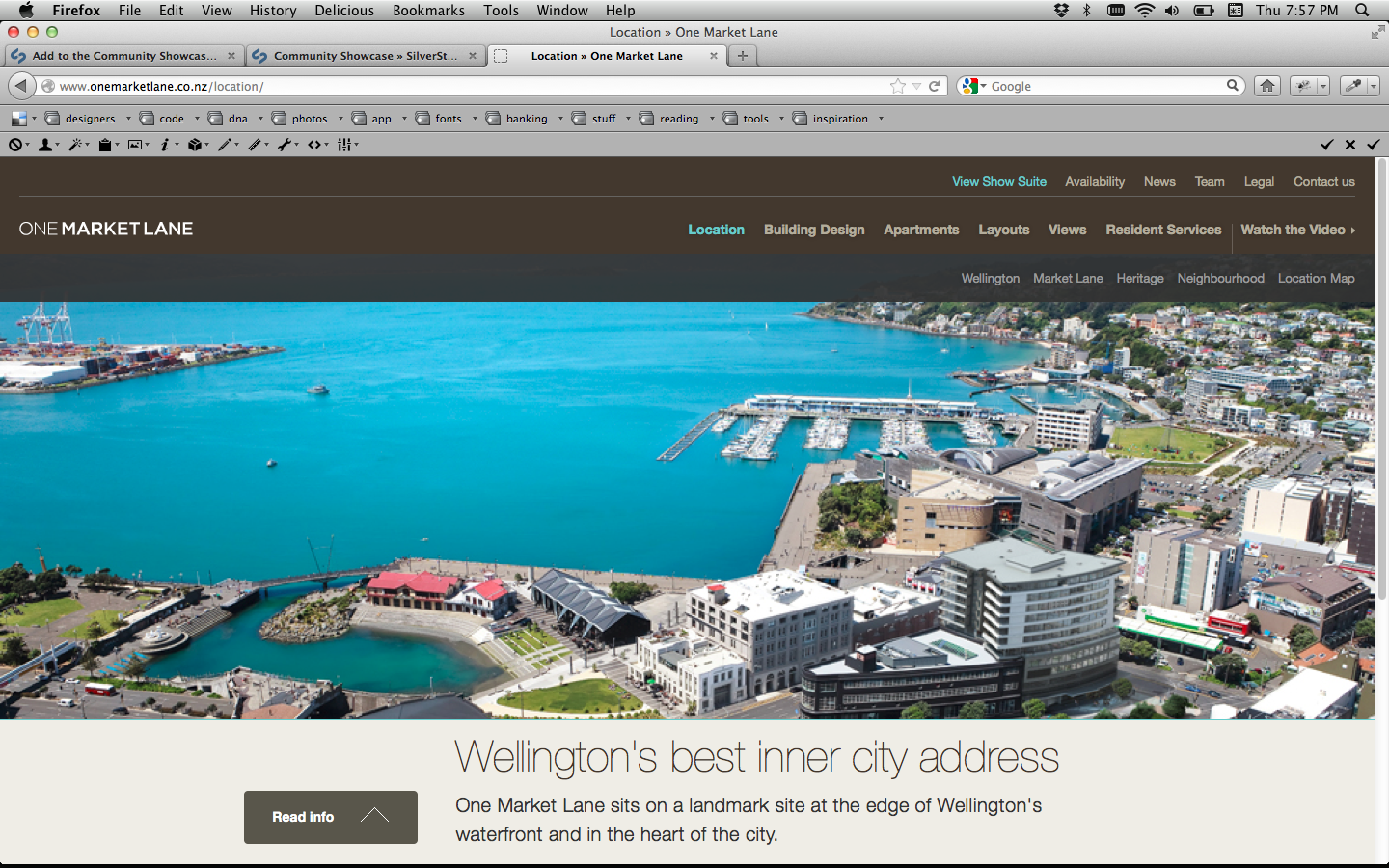Click the site identity globe icon in the address bar
The width and height of the screenshot is (1389, 868).
tap(48, 86)
